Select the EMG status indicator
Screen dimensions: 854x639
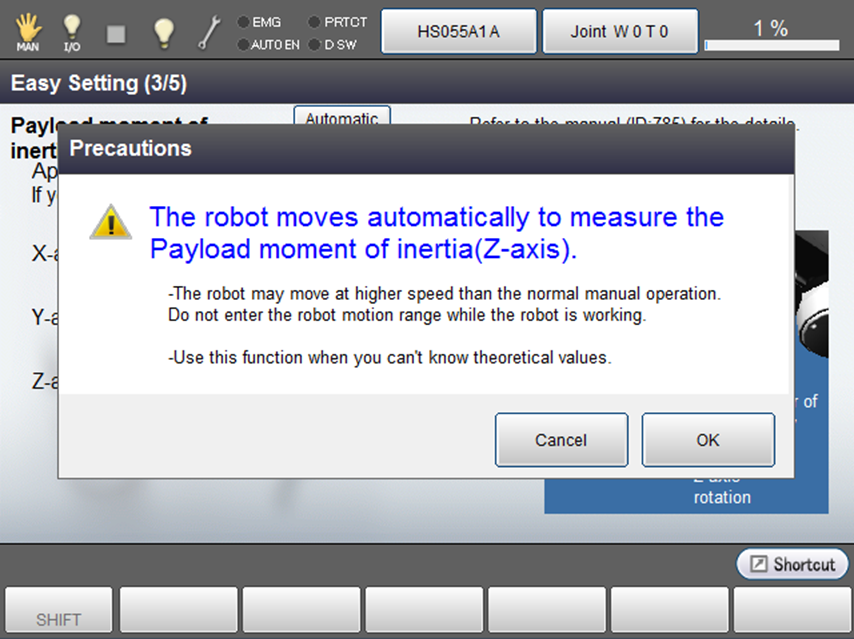point(243,21)
